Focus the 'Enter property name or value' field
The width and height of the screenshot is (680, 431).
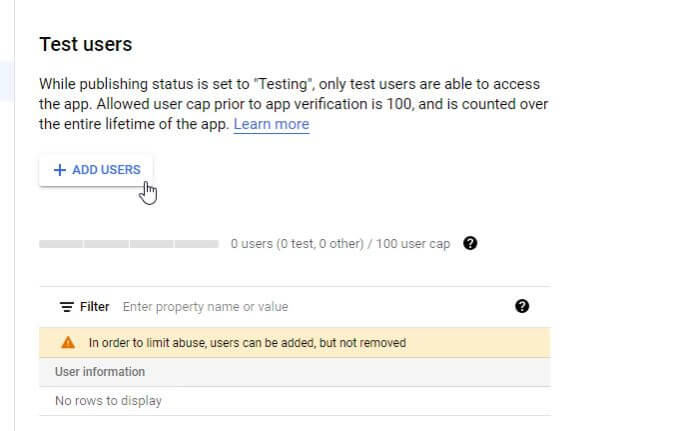click(205, 307)
